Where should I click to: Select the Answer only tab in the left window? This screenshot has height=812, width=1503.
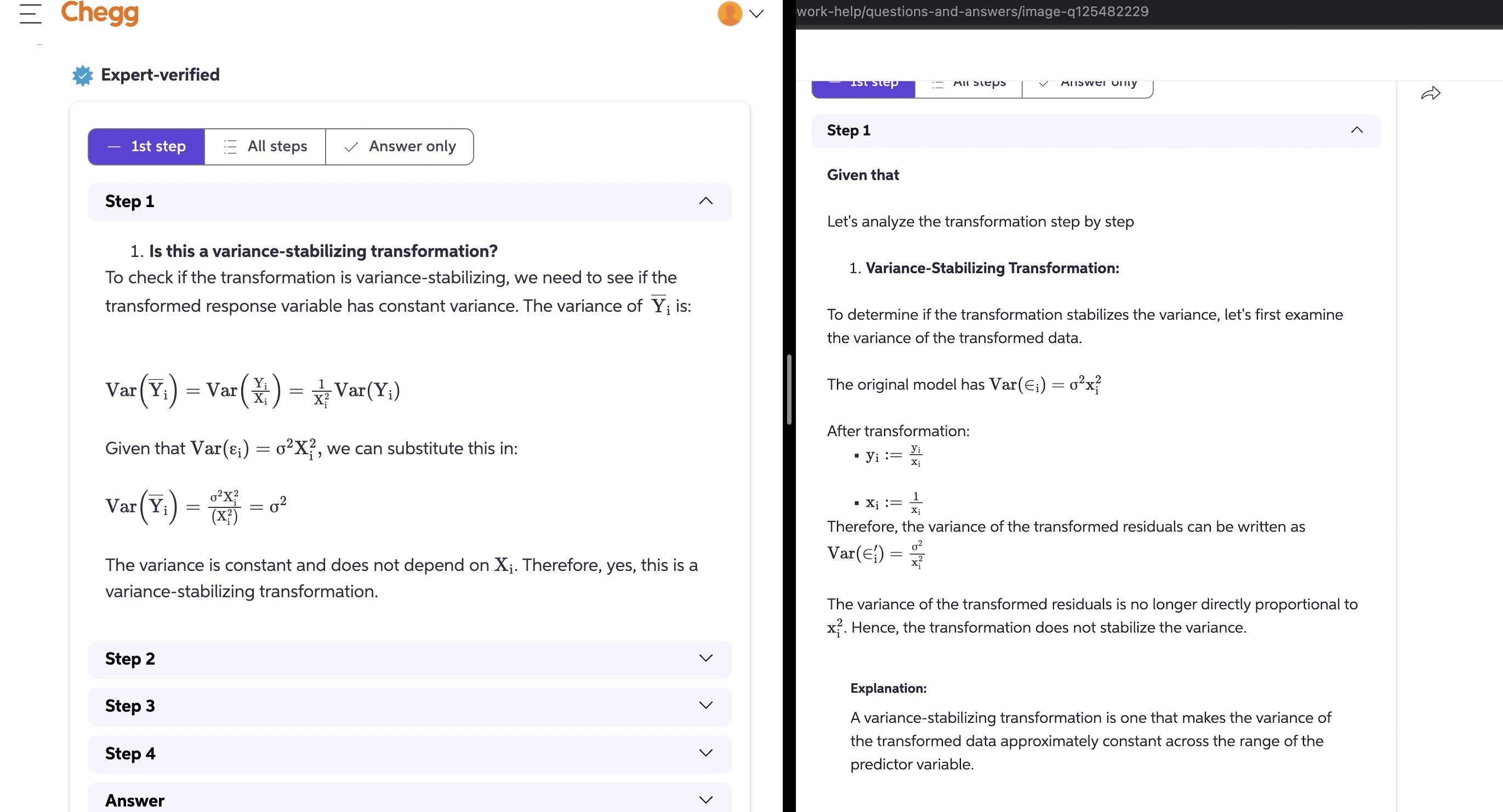(400, 146)
